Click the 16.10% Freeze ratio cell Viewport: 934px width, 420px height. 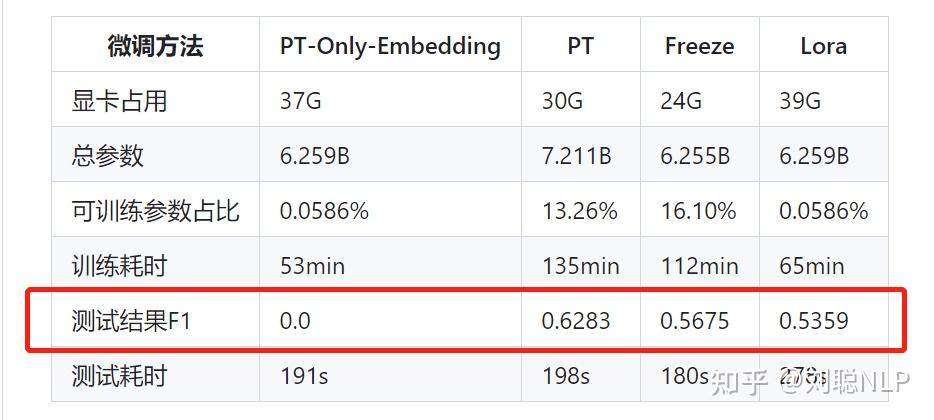point(698,211)
